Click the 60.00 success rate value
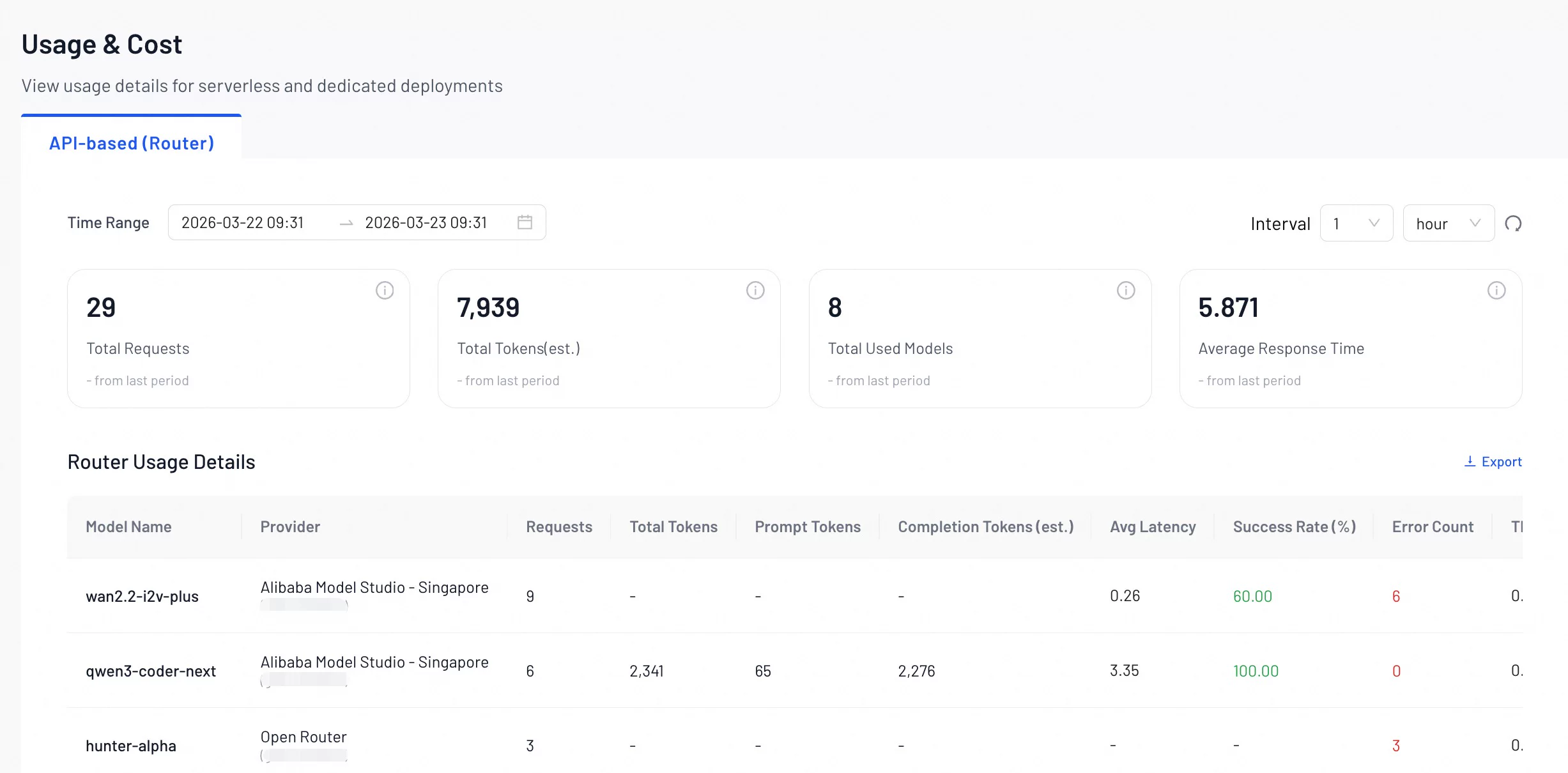The image size is (1568, 773). click(x=1252, y=596)
